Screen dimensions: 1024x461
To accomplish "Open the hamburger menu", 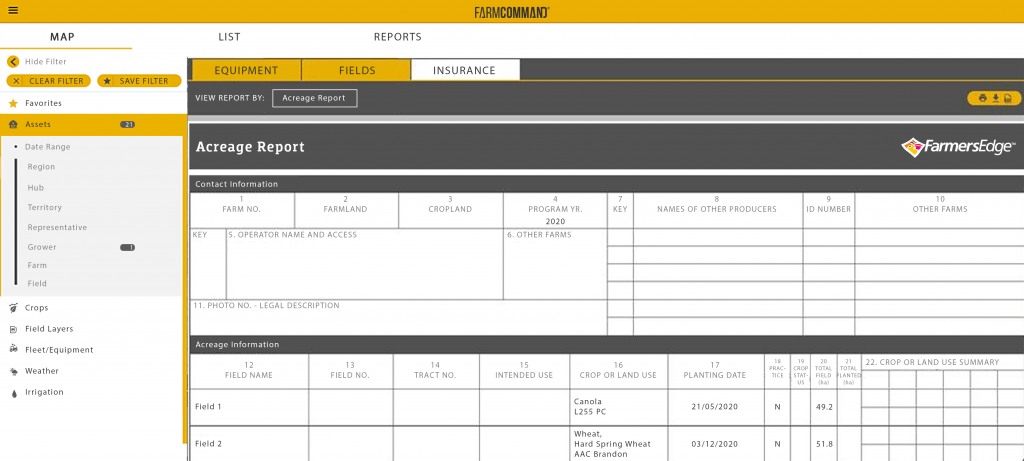I will tap(13, 10).
